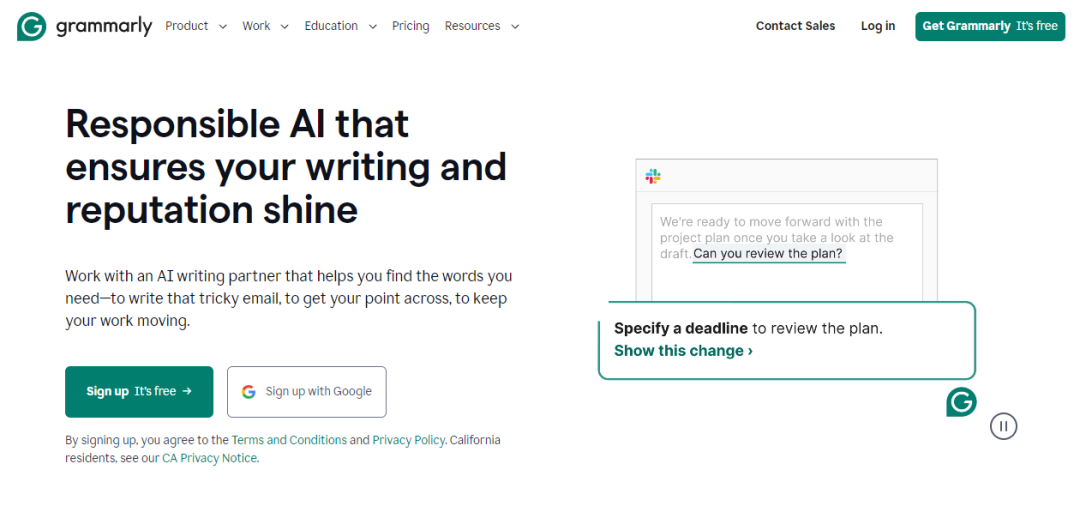Image resolution: width=1080 pixels, height=518 pixels.
Task: Click the floating Grammarly G badge
Action: [962, 402]
